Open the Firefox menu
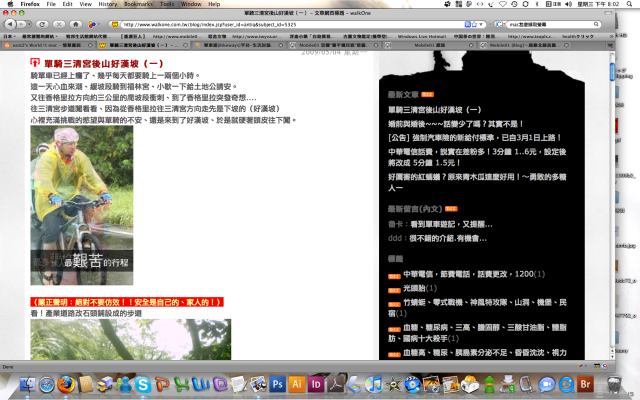Screen dimensions: 640x400 pos(30,4)
